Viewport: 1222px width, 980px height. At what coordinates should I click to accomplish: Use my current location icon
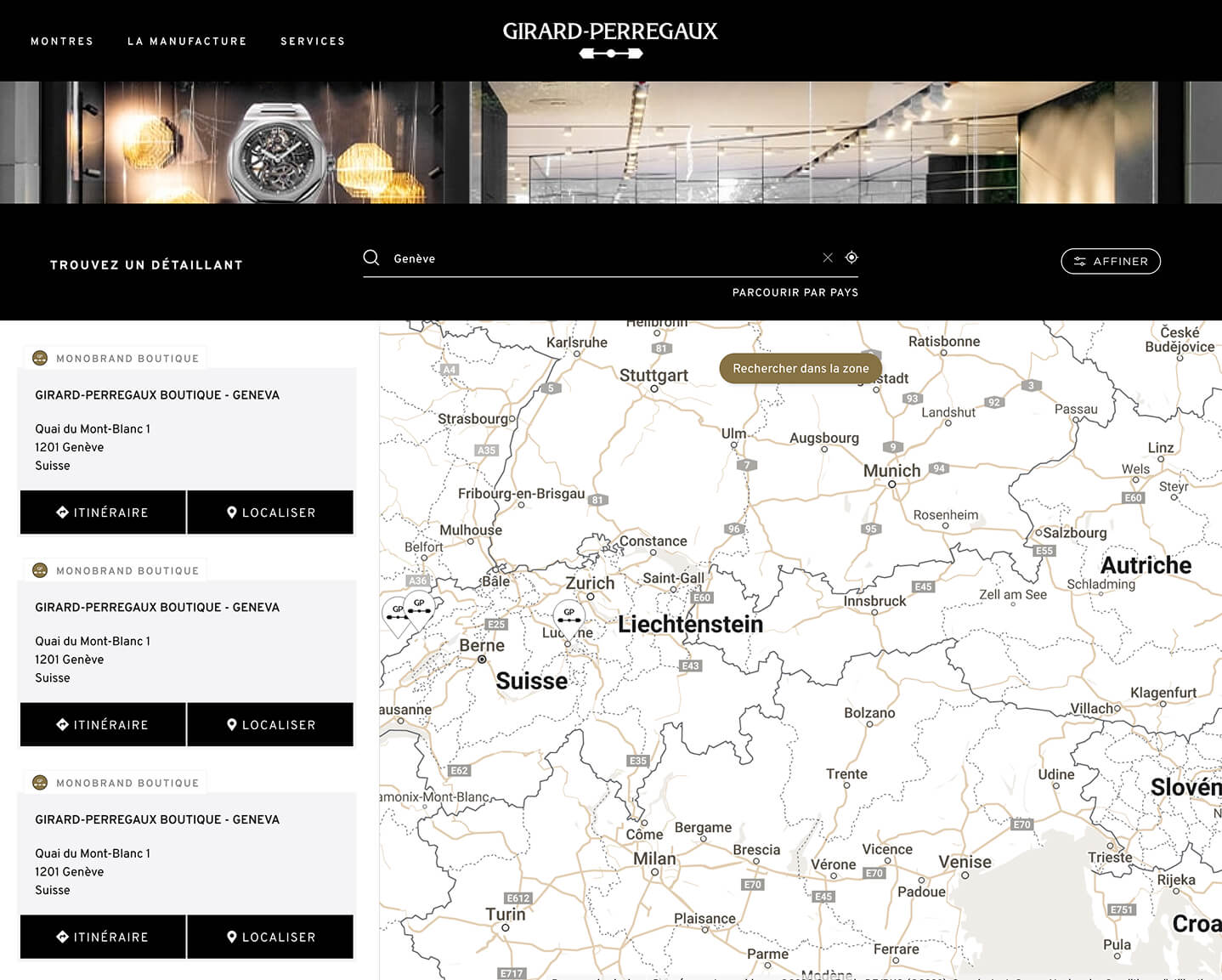click(851, 258)
